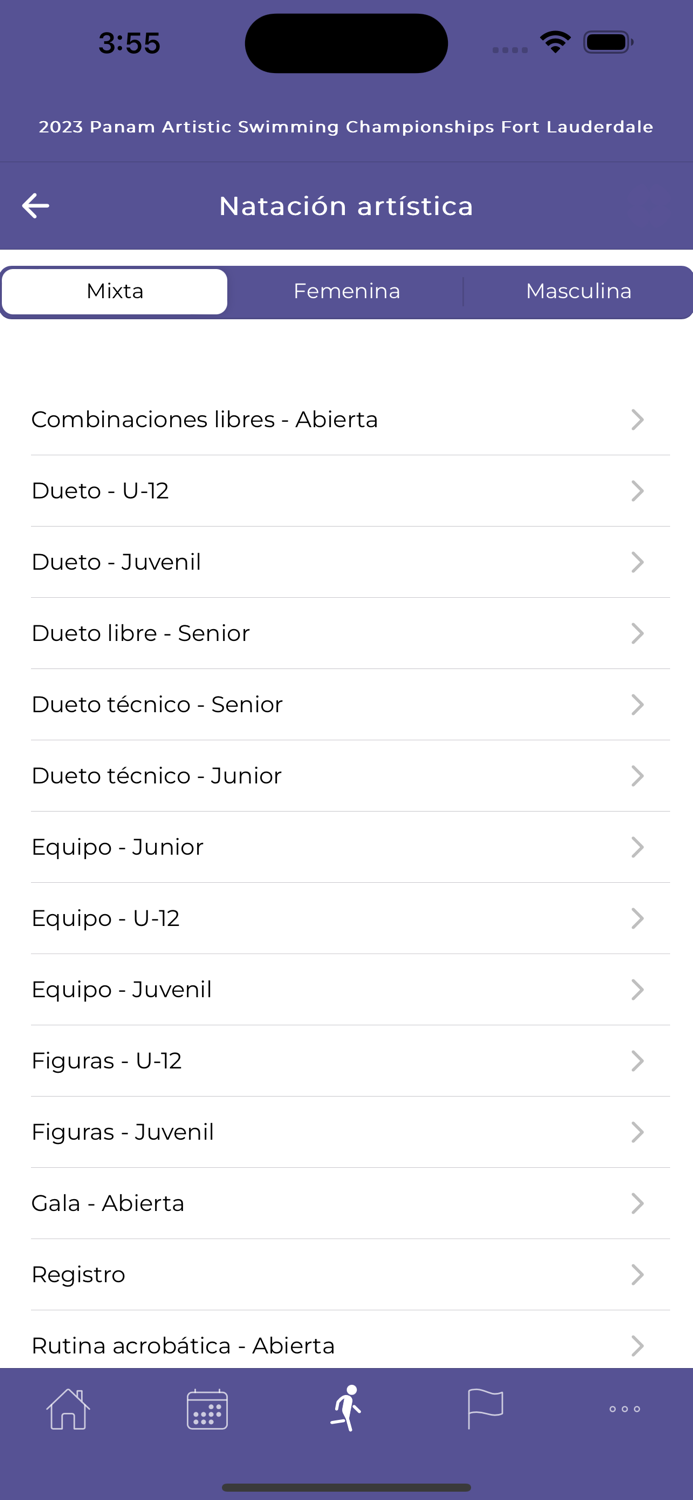Viewport: 693px width, 1500px height.
Task: Tap the Natación artística title bar
Action: [x=346, y=206]
